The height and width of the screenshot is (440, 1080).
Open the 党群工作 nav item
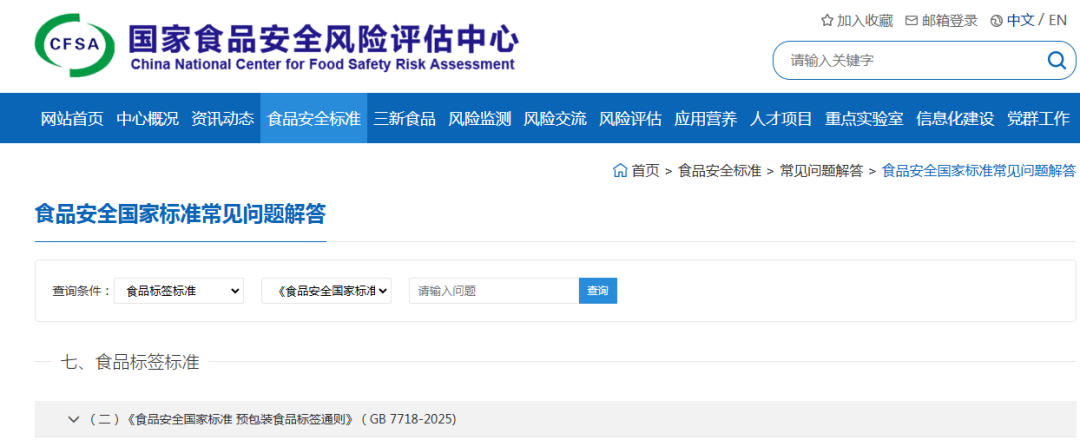tap(1038, 118)
